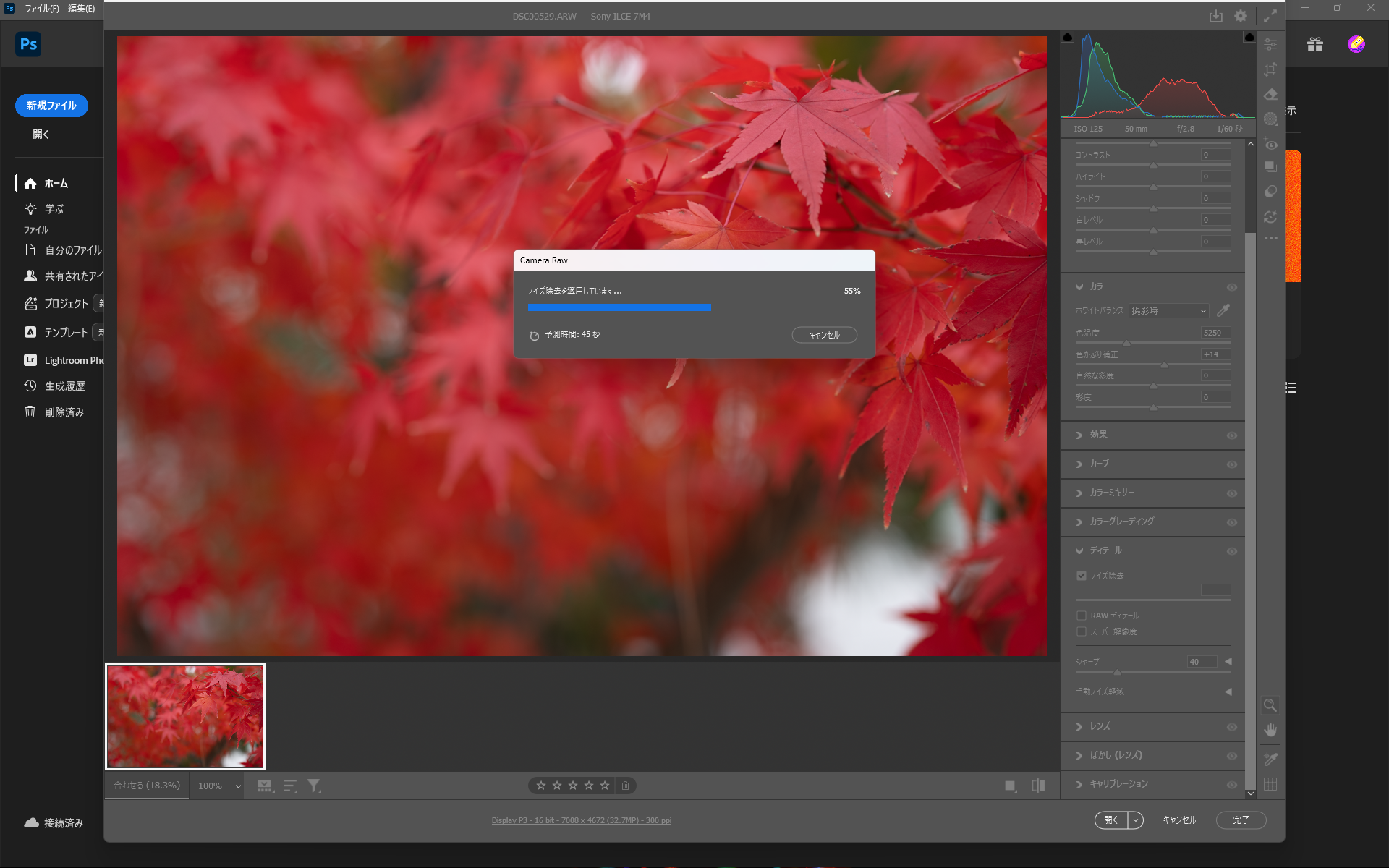Enable the RAW ディテール checkbox
The image size is (1389, 868).
point(1082,616)
